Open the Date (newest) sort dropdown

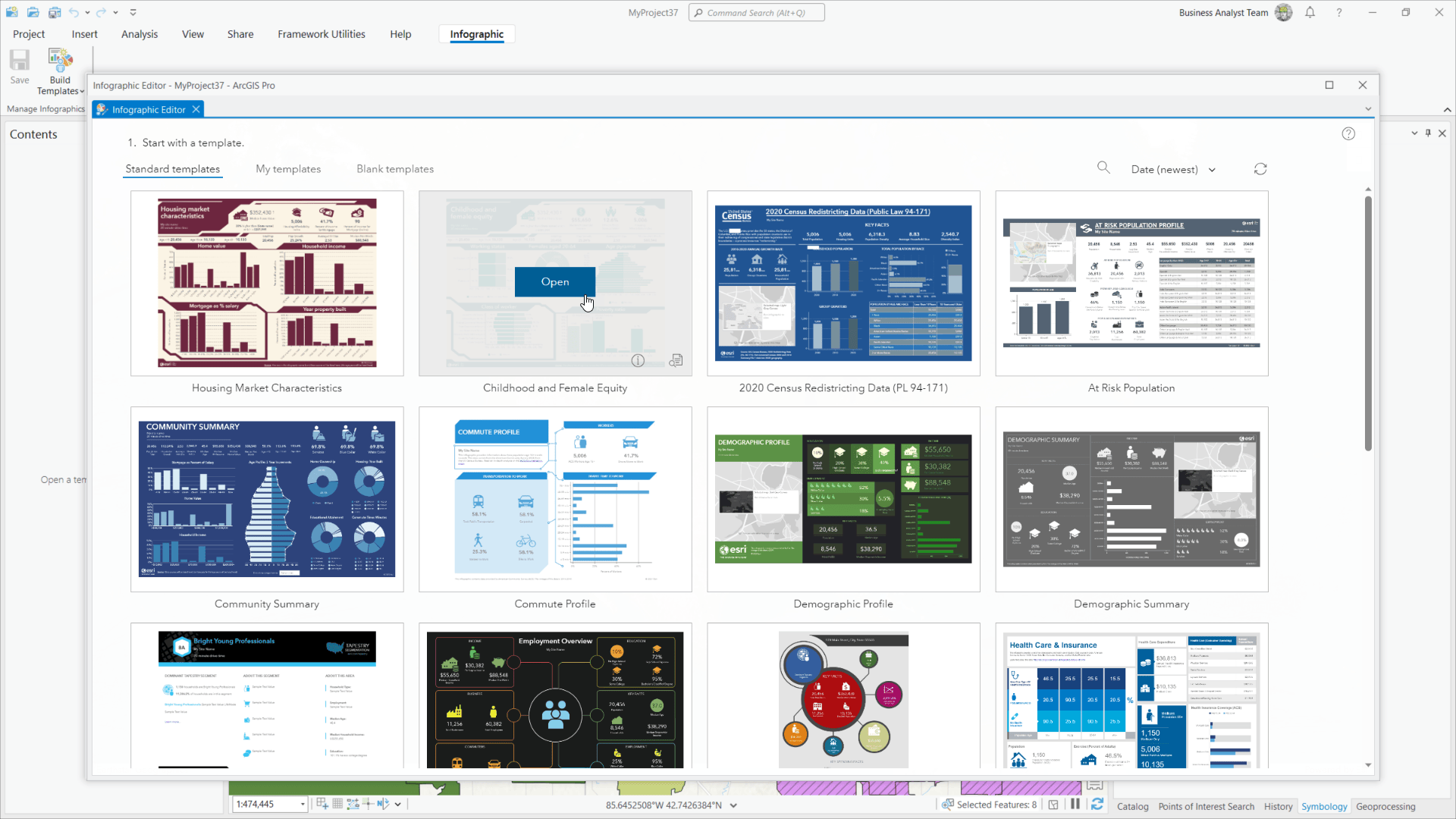click(x=1172, y=169)
